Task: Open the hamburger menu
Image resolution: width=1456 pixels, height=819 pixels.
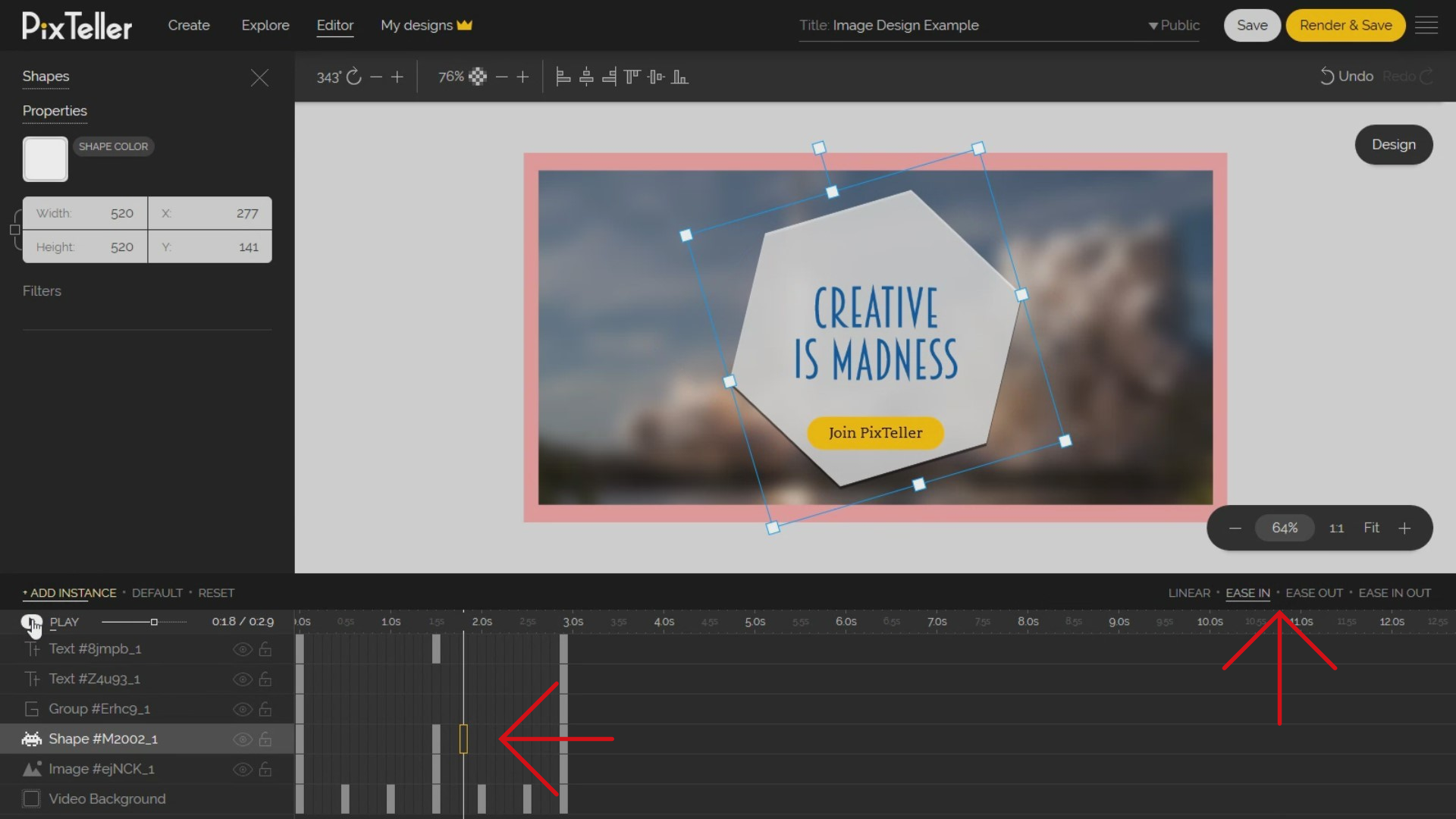Action: coord(1426,25)
